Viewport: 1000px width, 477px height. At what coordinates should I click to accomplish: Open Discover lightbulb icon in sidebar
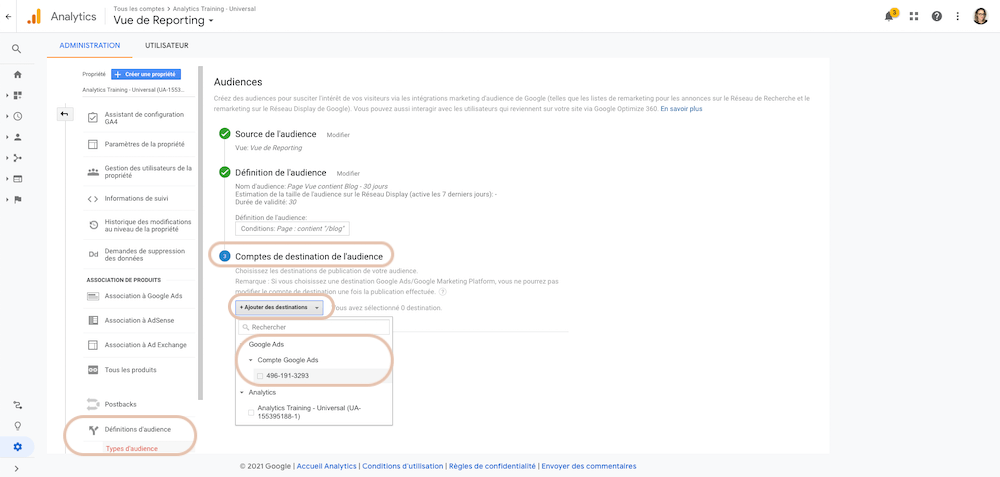tap(17, 426)
